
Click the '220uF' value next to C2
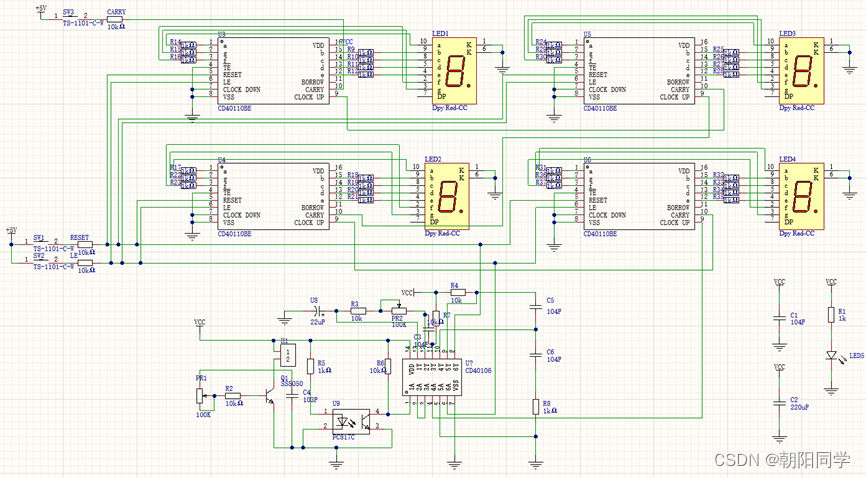click(x=800, y=407)
